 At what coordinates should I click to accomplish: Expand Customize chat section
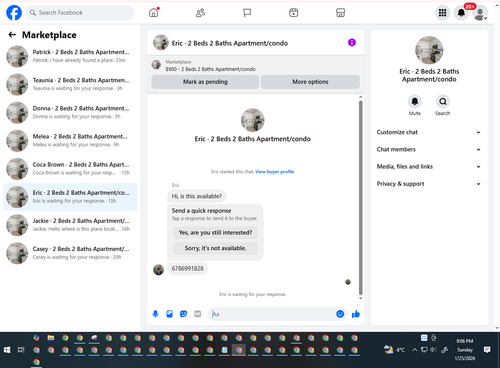coord(429,132)
